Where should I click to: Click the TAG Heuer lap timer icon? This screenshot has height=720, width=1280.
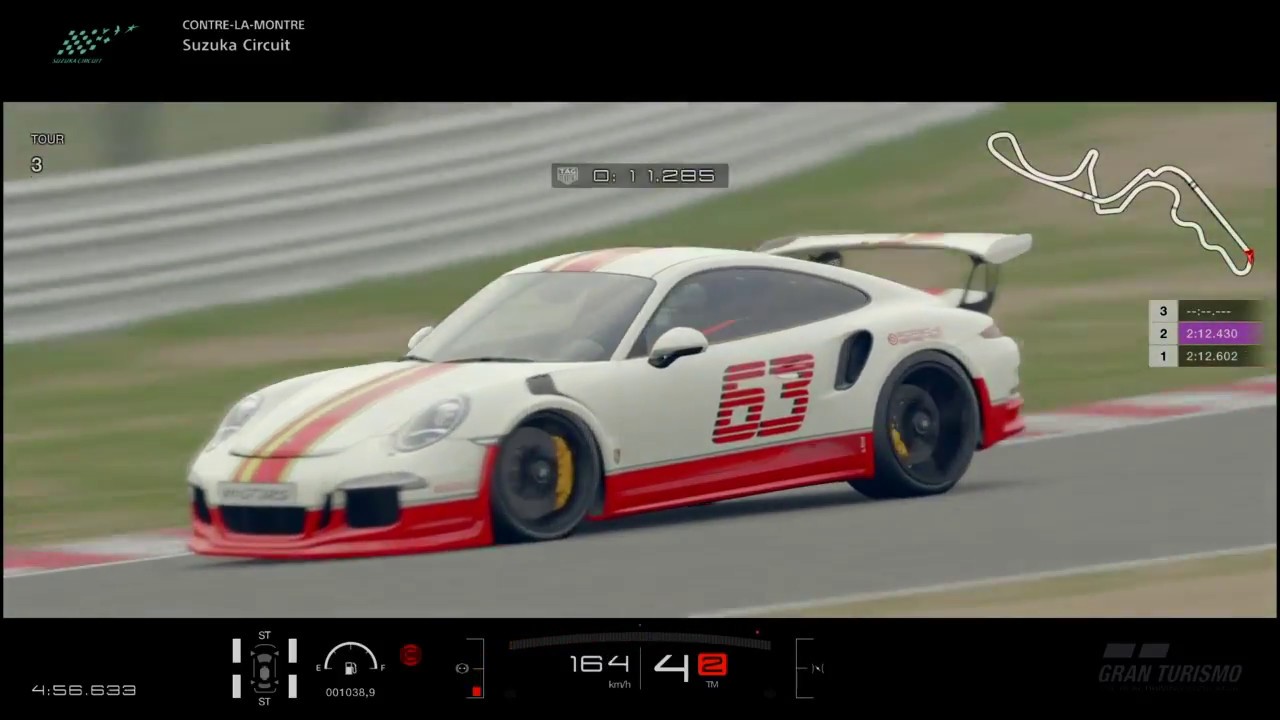[568, 176]
